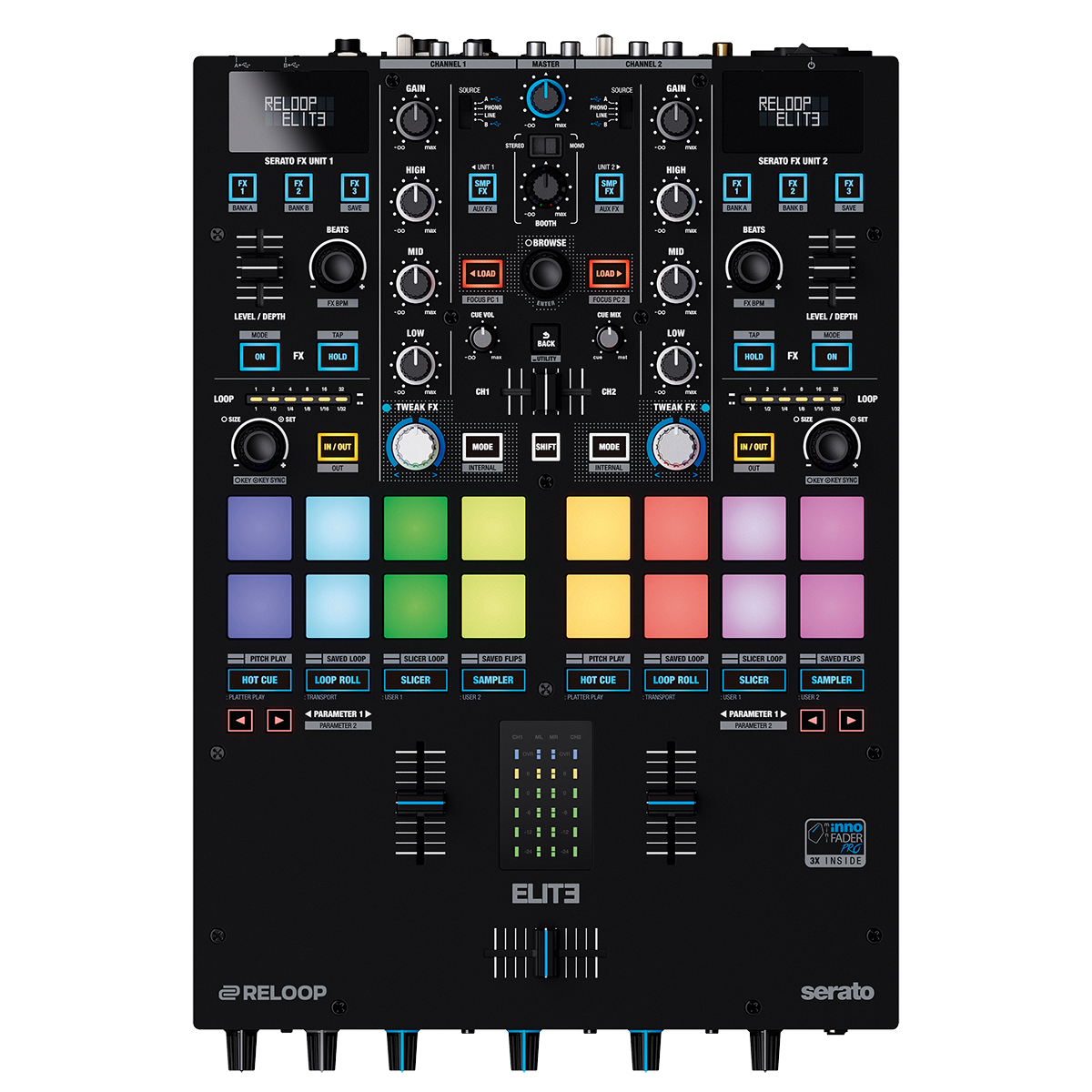This screenshot has width=1092, height=1092.
Task: Adjust the CUE MIX knob
Action: point(608,339)
